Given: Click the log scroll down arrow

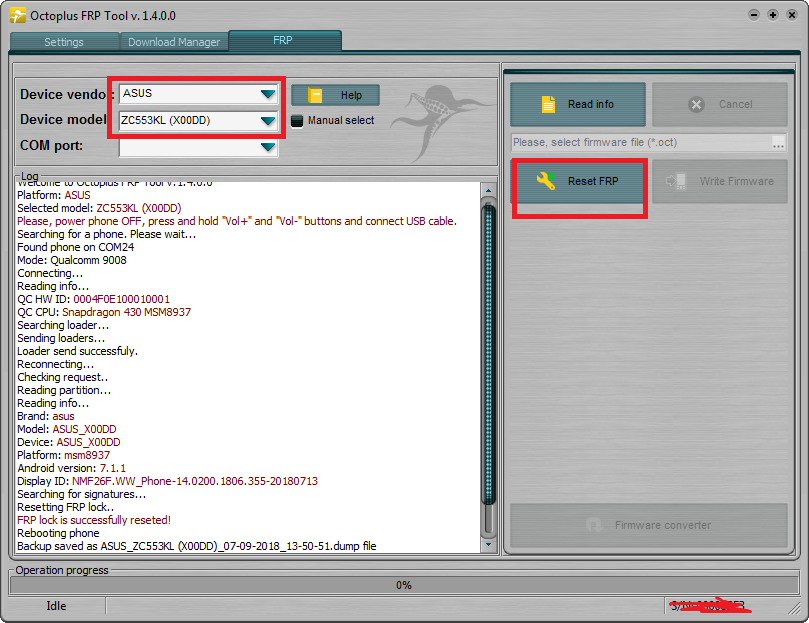Looking at the screenshot, I should (x=488, y=545).
